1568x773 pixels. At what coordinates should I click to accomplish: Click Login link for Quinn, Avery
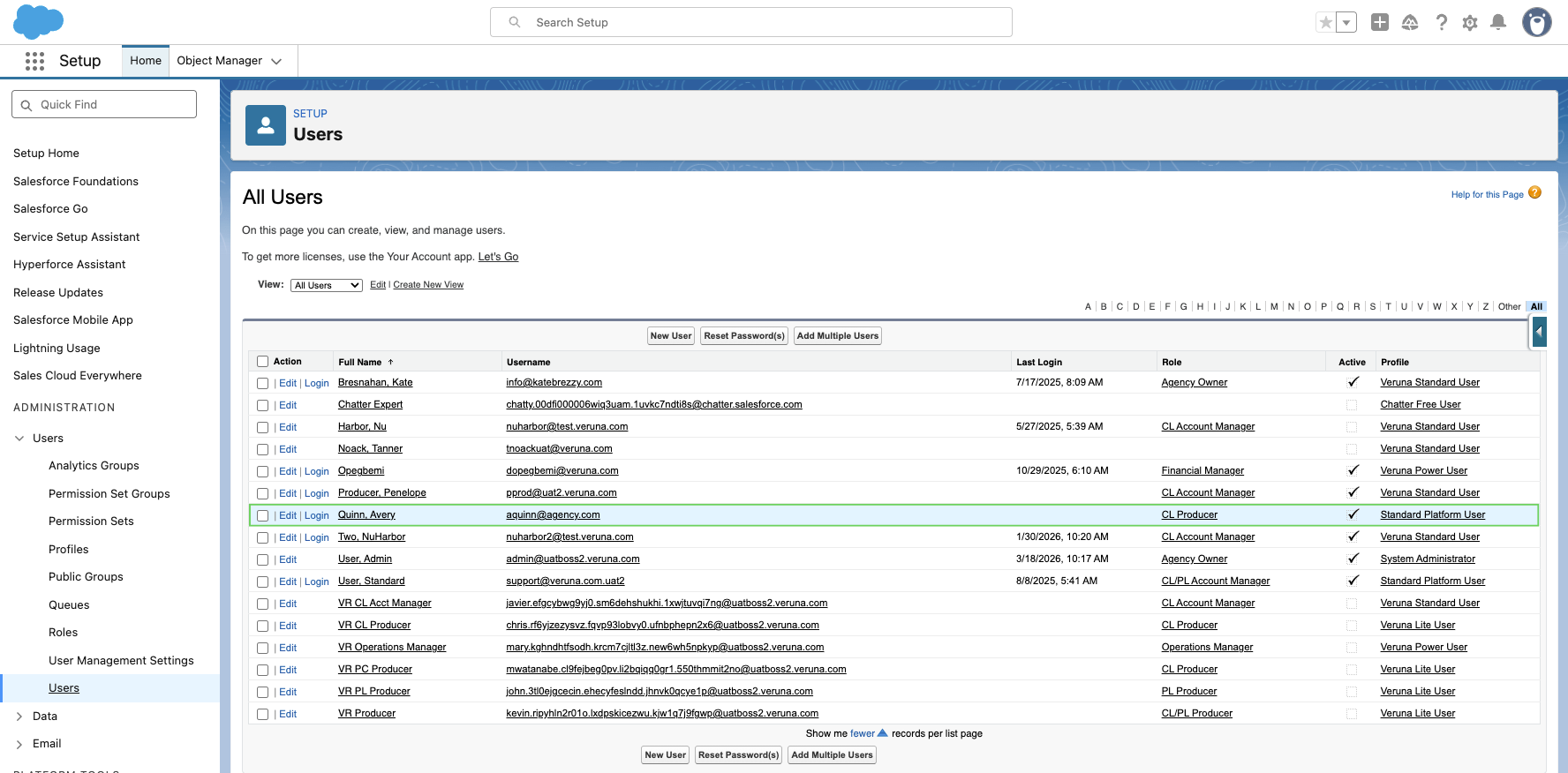(317, 515)
